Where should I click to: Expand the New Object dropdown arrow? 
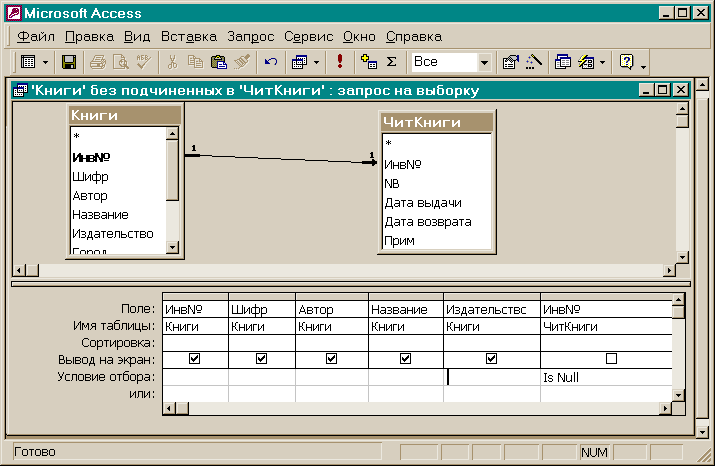click(602, 62)
